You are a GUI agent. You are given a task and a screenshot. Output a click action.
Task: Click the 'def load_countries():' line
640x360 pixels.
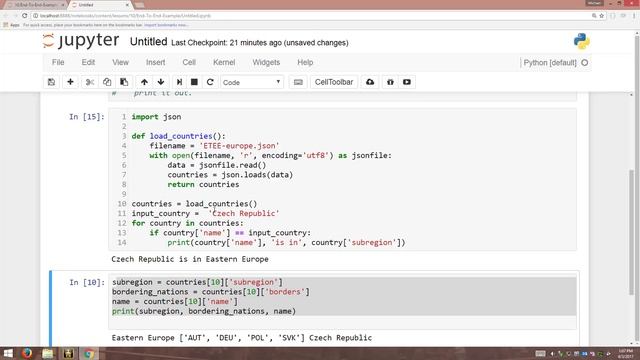point(178,136)
